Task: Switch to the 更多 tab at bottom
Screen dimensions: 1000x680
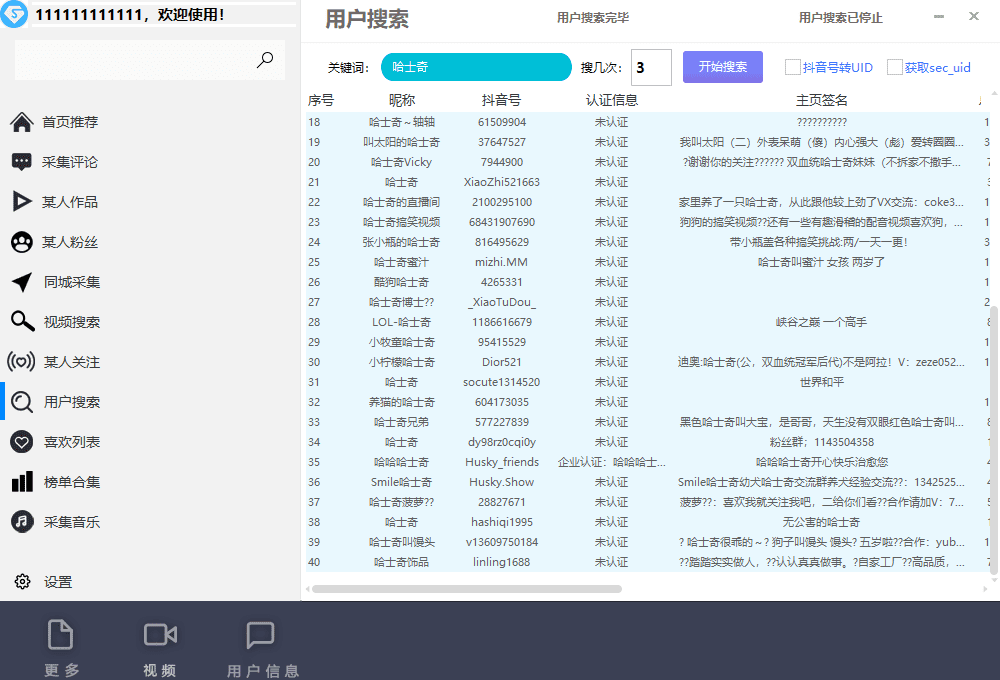Action: [60, 645]
